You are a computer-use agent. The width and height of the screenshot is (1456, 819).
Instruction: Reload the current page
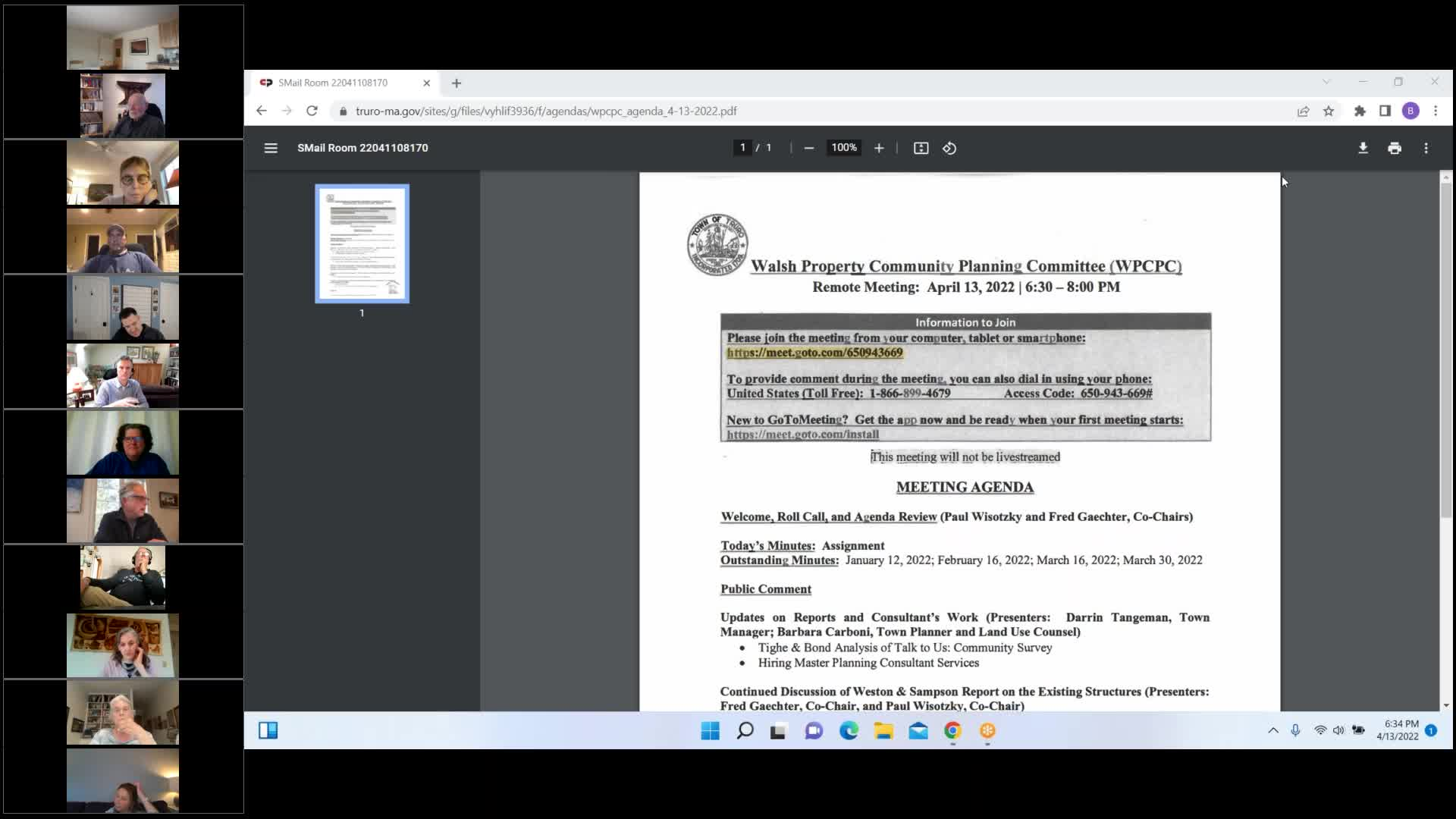312,111
